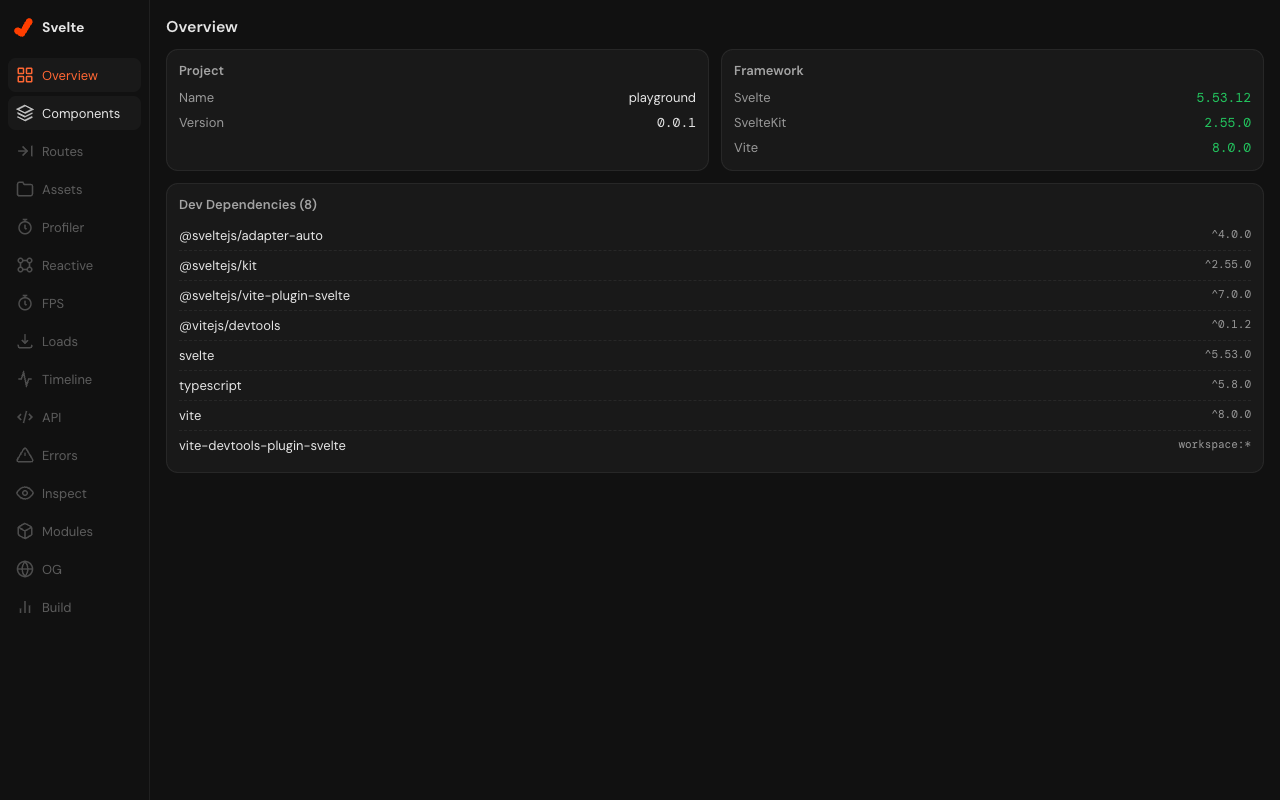Click the ^2.55.0 version value
The image size is (1280, 800).
pos(1228,265)
